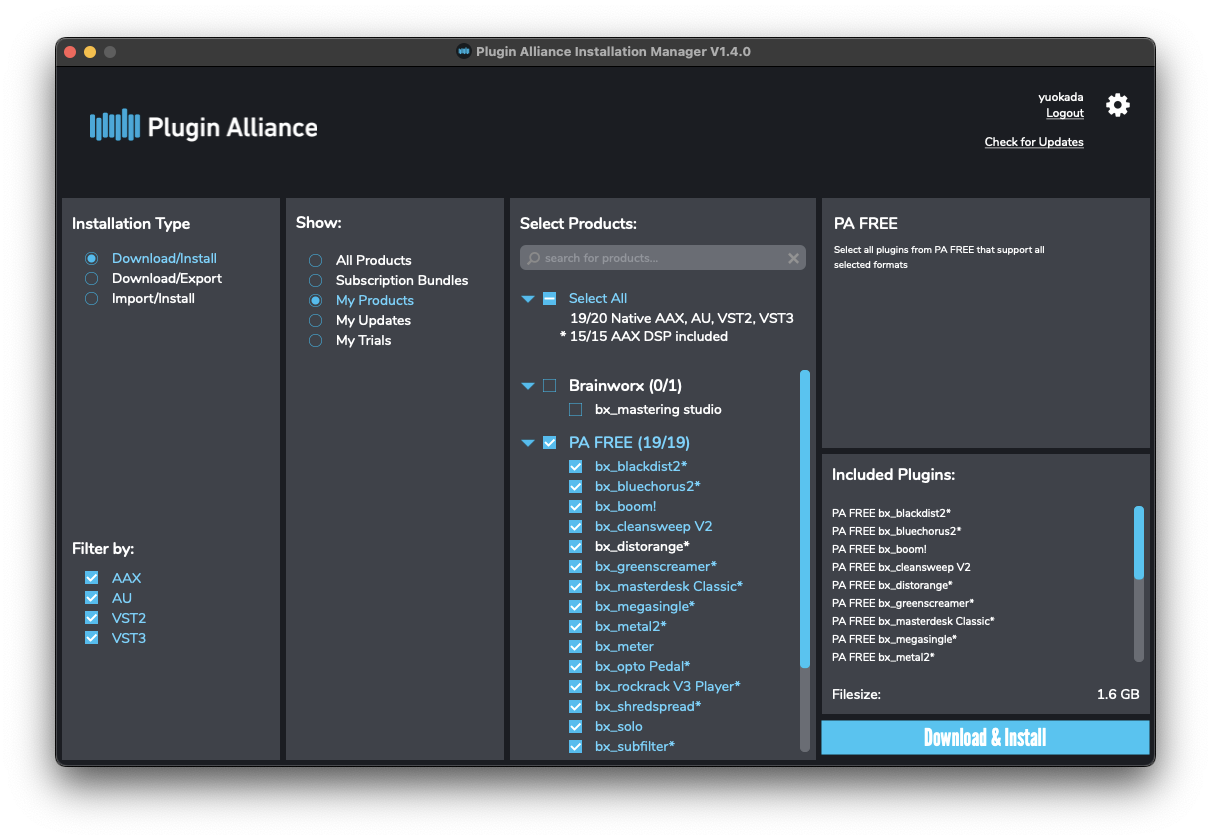Collapse the Select All section arrow

pos(528,299)
